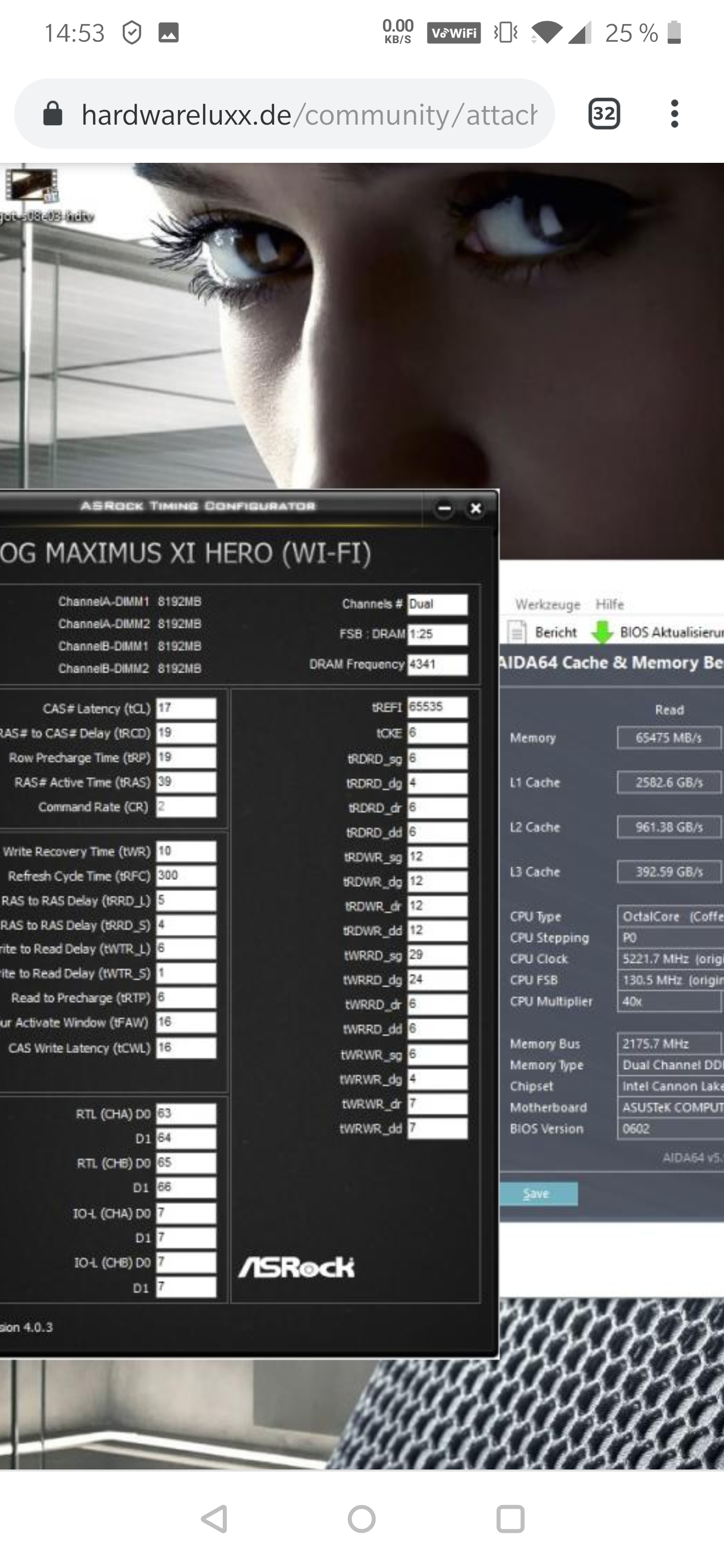The width and height of the screenshot is (724, 1568).
Task: Click the ChannelA-DIMM1 8192MB entry
Action: [x=130, y=602]
